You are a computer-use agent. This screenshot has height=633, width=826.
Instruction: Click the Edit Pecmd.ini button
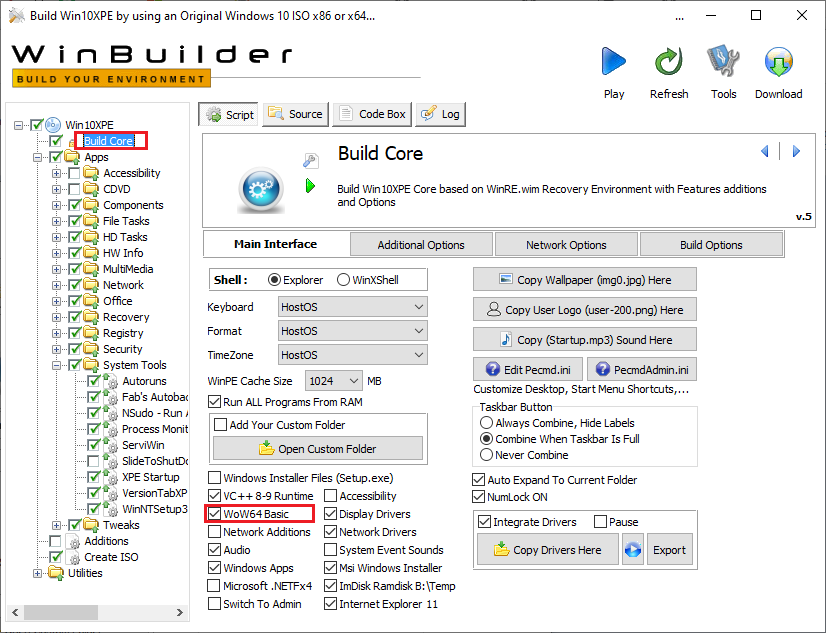[528, 369]
